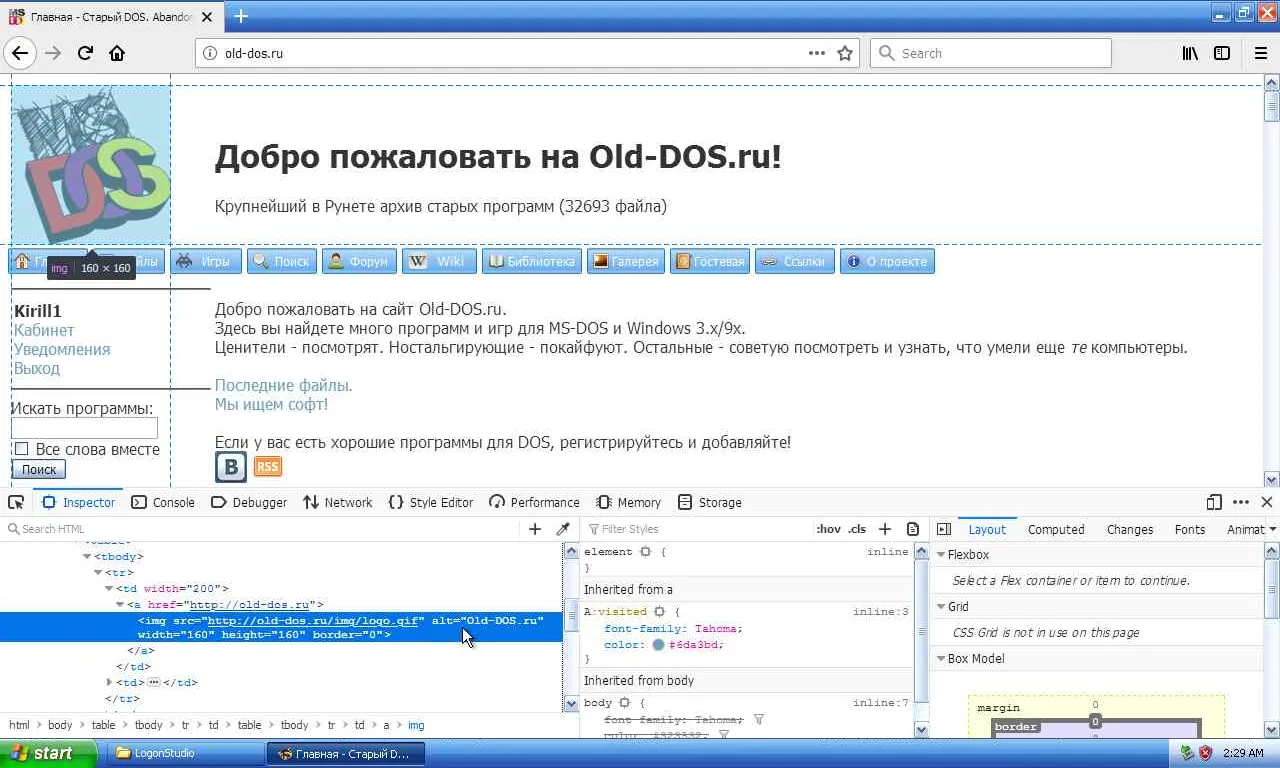This screenshot has width=1280, height=768.
Task: Click the filter icon beside overridden font-family
Action: click(x=759, y=720)
